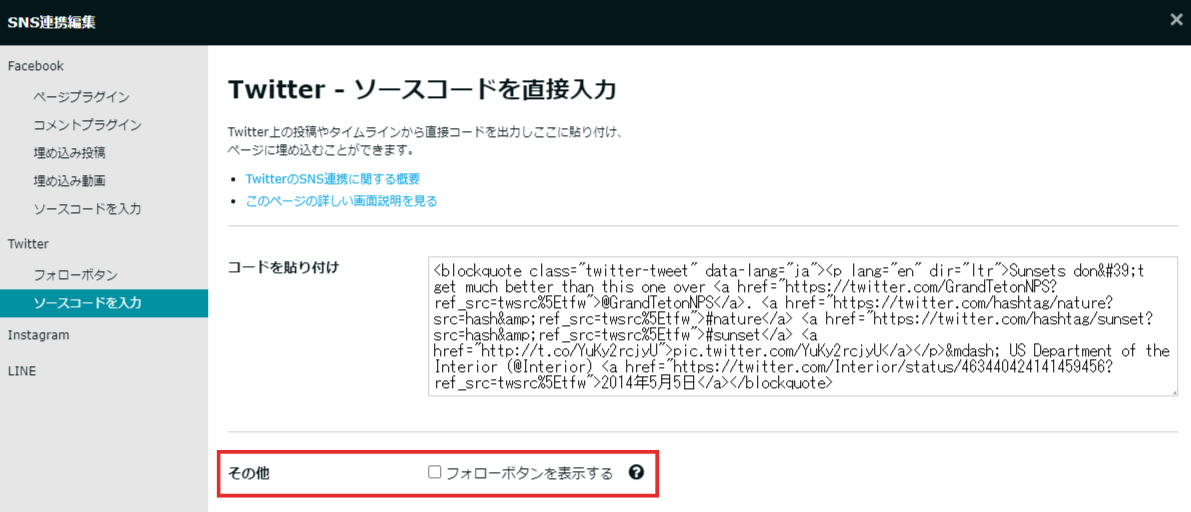Grab the textarea resize handle

point(1174,392)
